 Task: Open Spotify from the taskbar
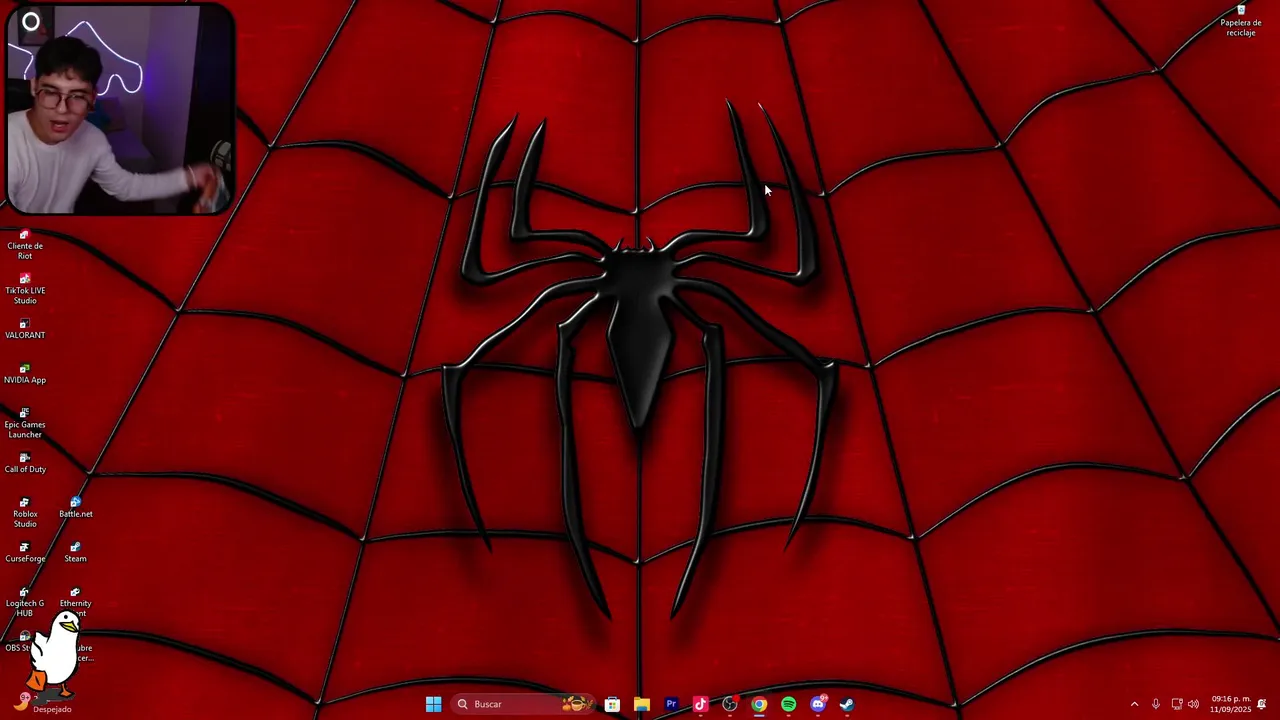[788, 704]
